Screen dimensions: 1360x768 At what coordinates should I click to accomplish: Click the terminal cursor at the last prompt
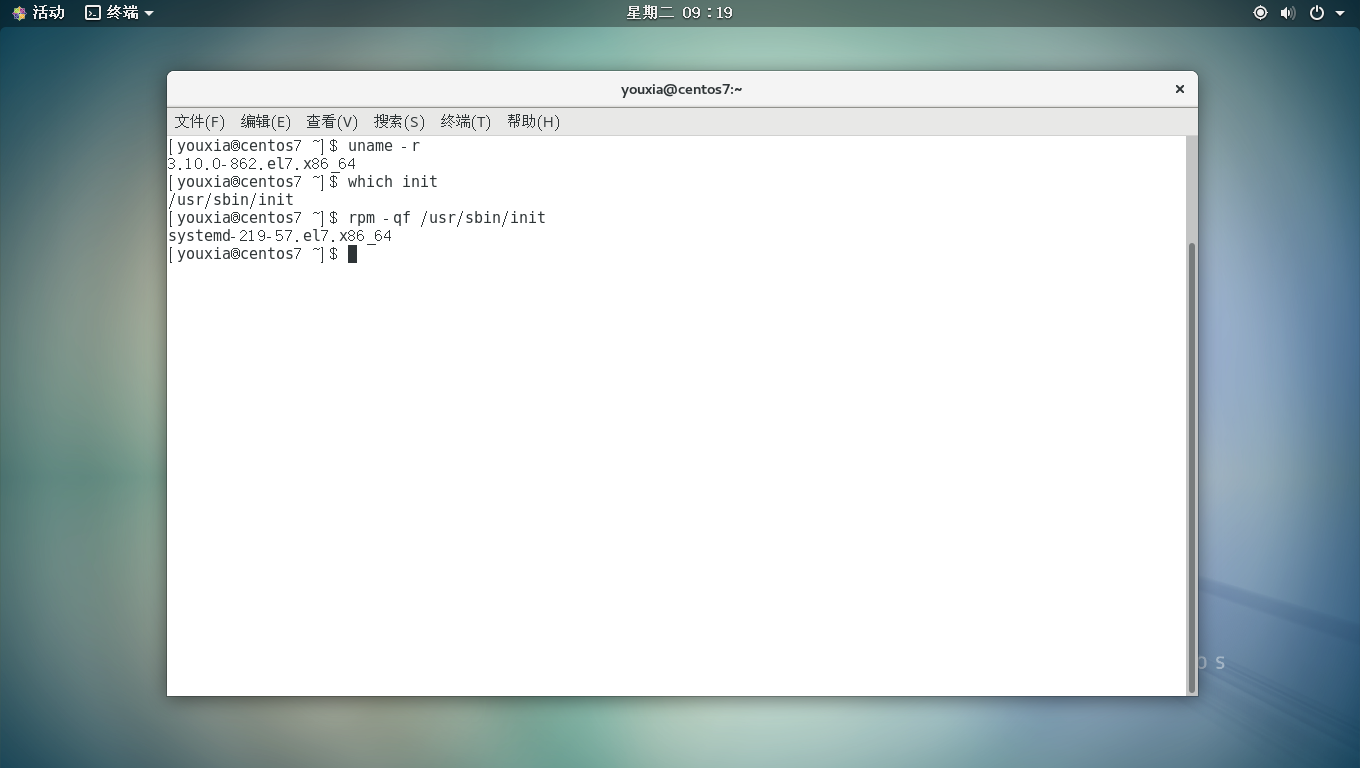coord(352,254)
